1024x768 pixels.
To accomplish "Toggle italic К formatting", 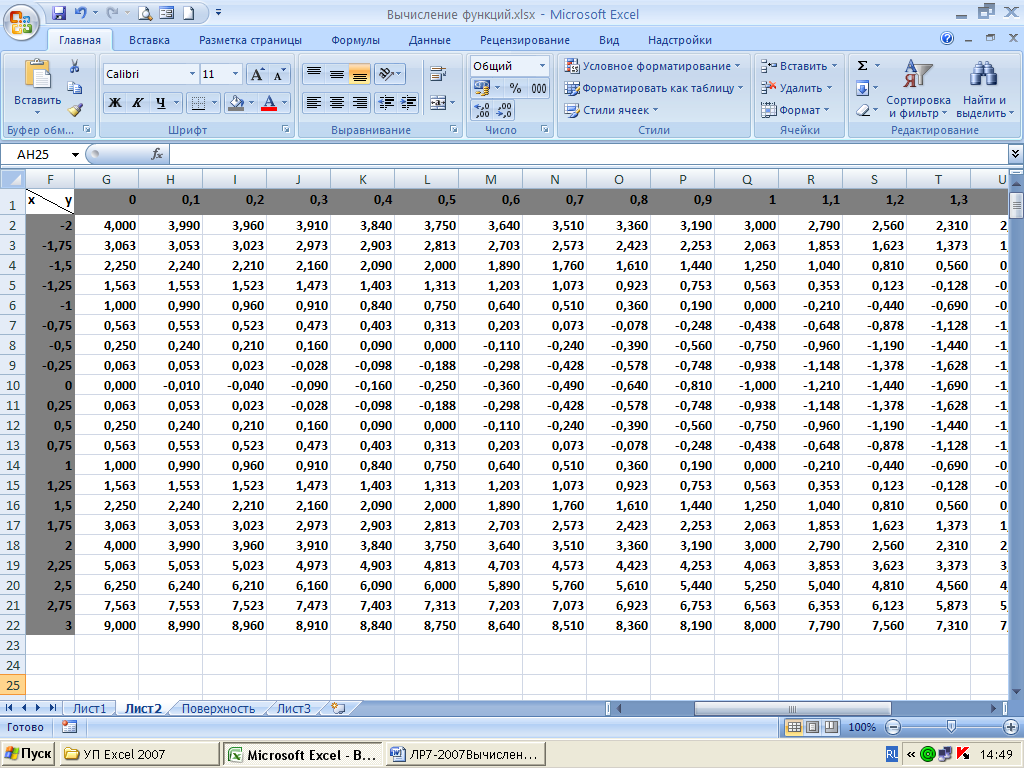I will [x=137, y=103].
